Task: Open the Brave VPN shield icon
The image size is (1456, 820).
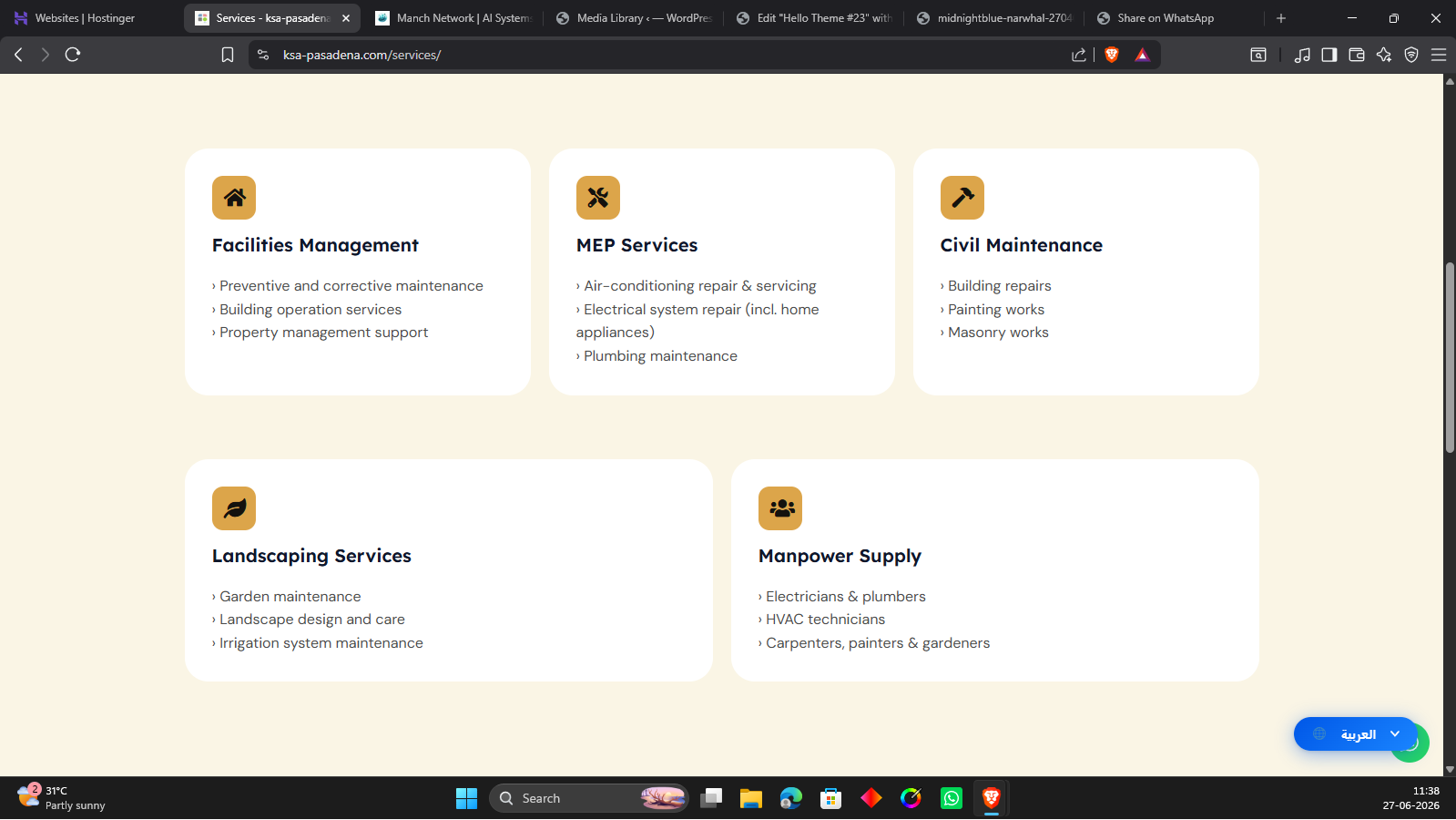Action: 1411,55
